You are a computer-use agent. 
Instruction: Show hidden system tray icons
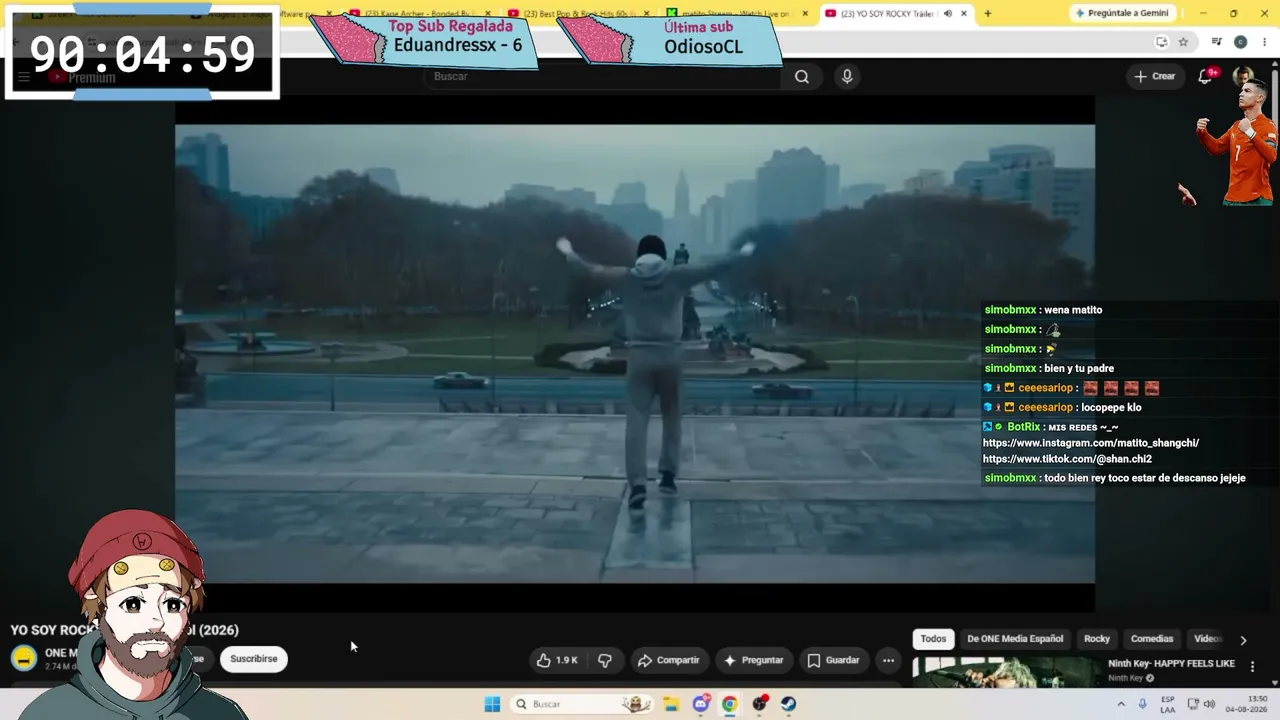coord(1120,704)
